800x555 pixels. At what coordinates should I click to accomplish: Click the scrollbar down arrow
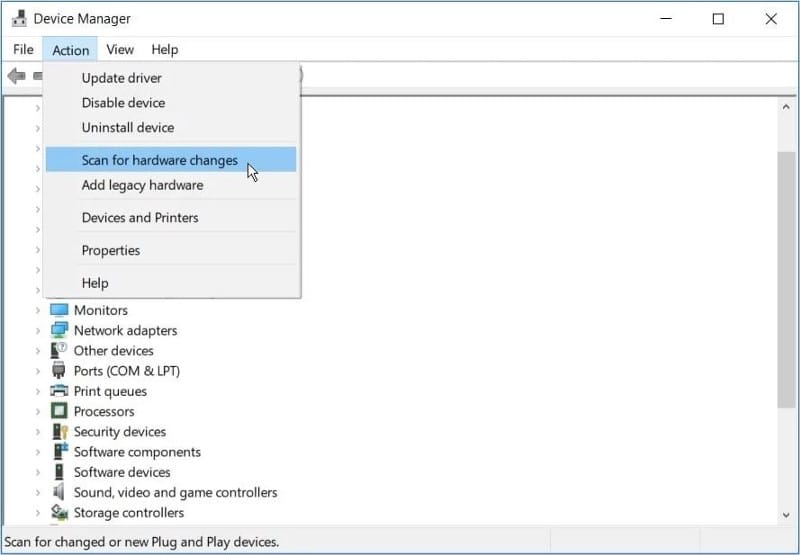pyautogui.click(x=786, y=515)
